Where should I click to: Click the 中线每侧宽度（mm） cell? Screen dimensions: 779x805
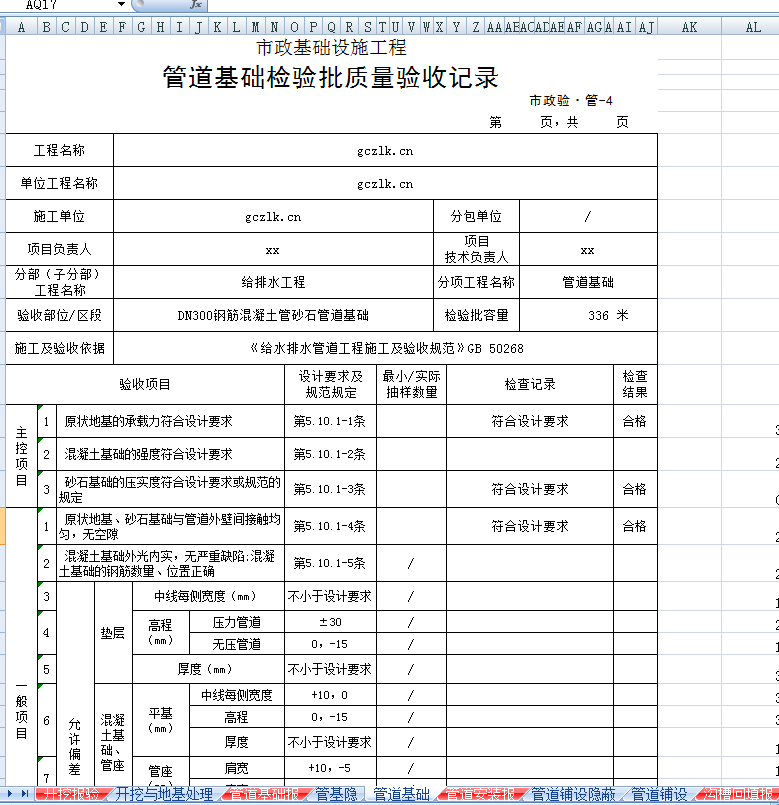[x=208, y=596]
